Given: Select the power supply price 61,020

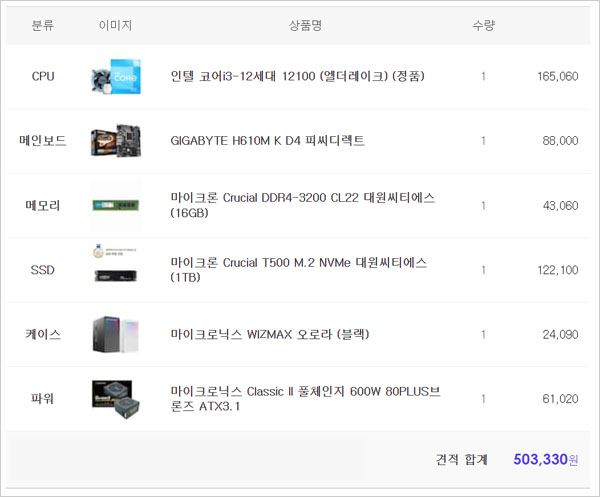Looking at the screenshot, I should [560, 399].
